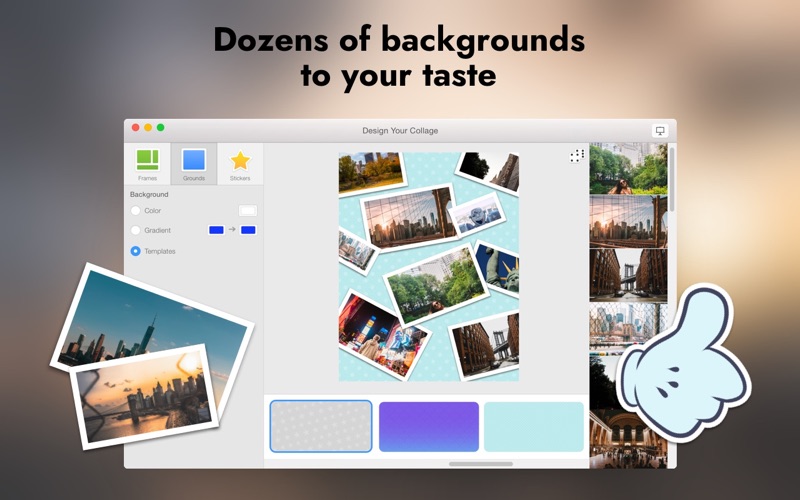Image resolution: width=800 pixels, height=500 pixels.
Task: Select the Color background radio button
Action: (135, 210)
